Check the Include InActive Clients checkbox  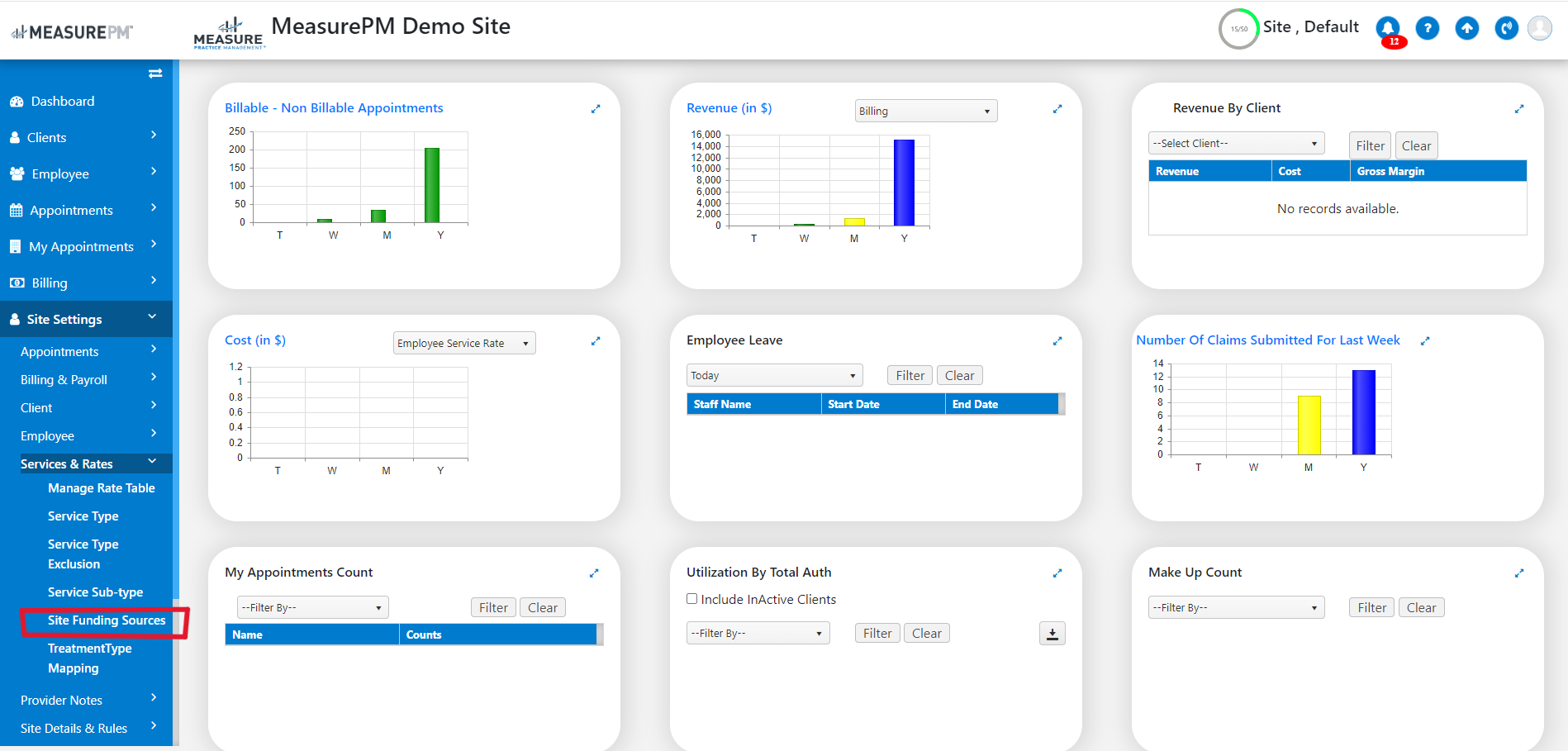click(x=692, y=599)
